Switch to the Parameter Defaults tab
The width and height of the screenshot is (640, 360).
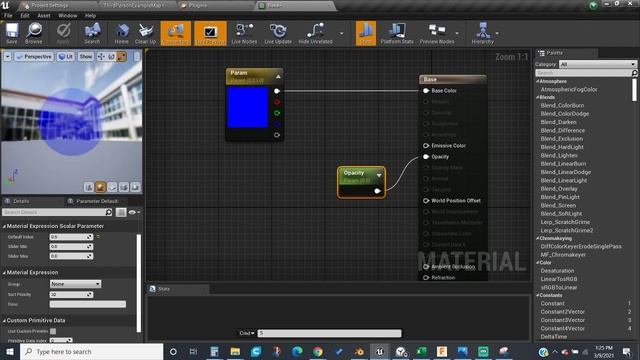[97, 201]
